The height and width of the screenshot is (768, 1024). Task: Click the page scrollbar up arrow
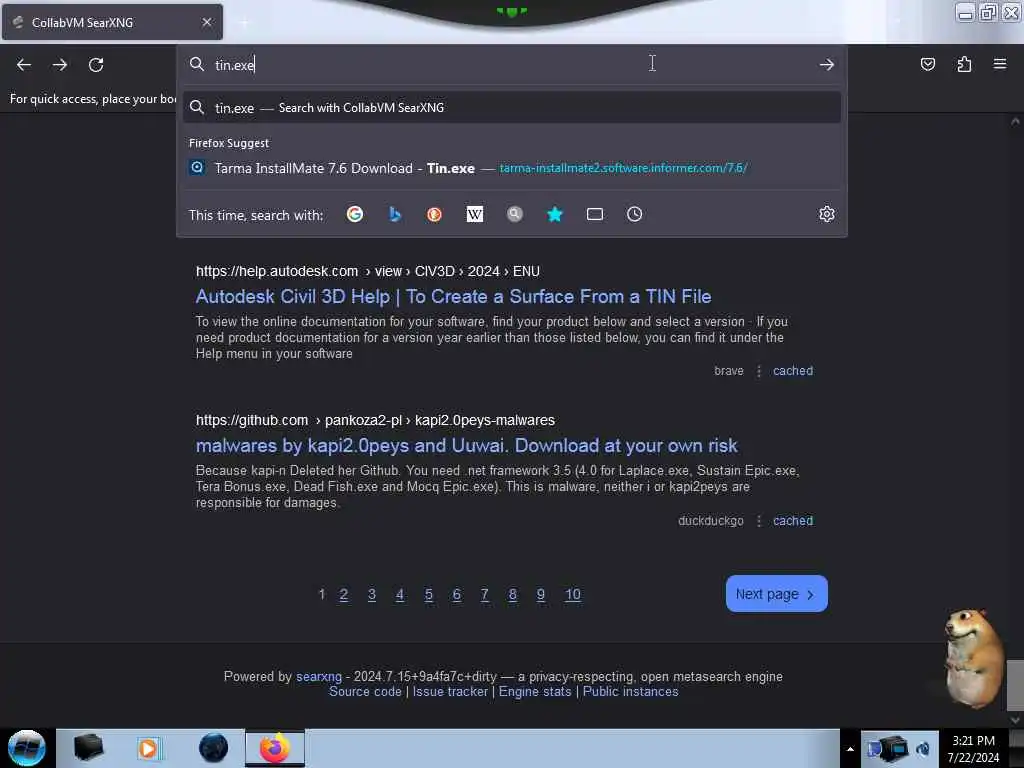coord(1015,121)
